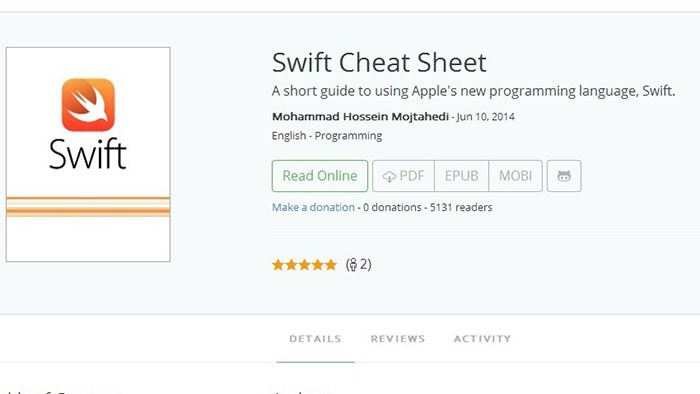Click the reviewer person icon beside count
The width and height of the screenshot is (700, 394).
pos(353,265)
